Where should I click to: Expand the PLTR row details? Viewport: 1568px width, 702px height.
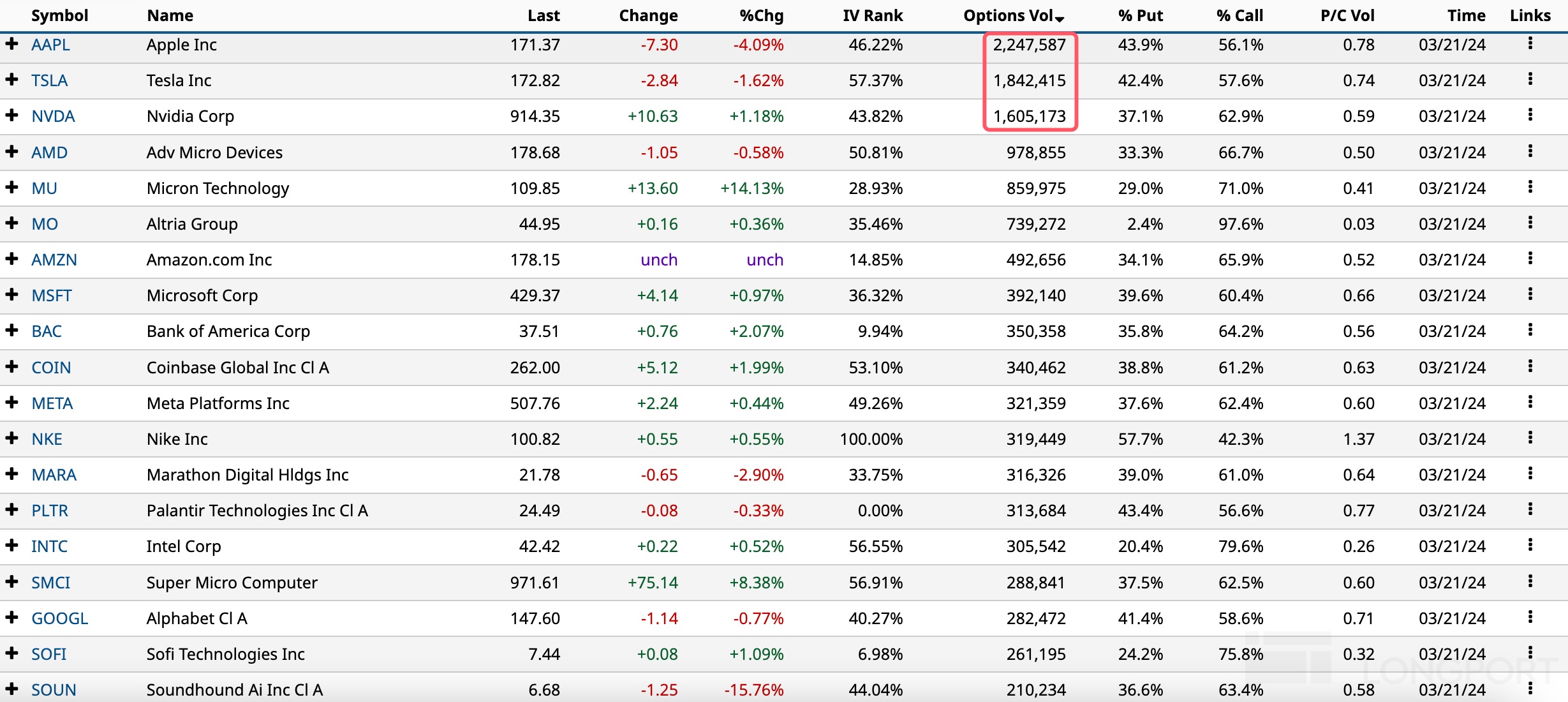click(x=11, y=509)
